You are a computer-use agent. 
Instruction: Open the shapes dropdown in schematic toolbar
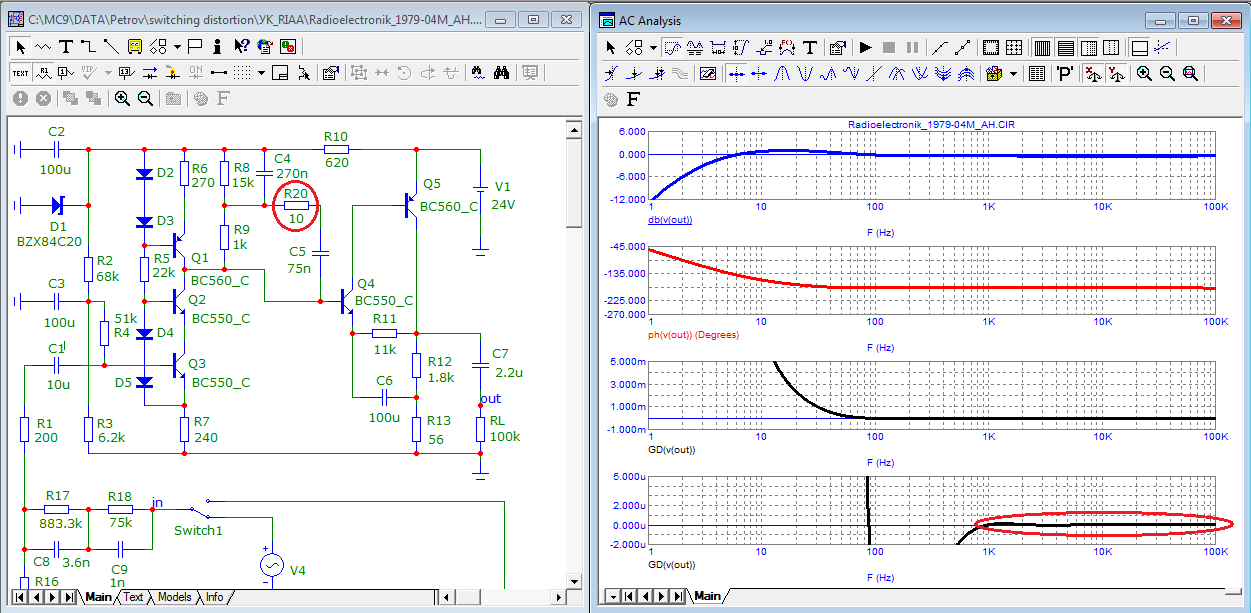coord(177,46)
